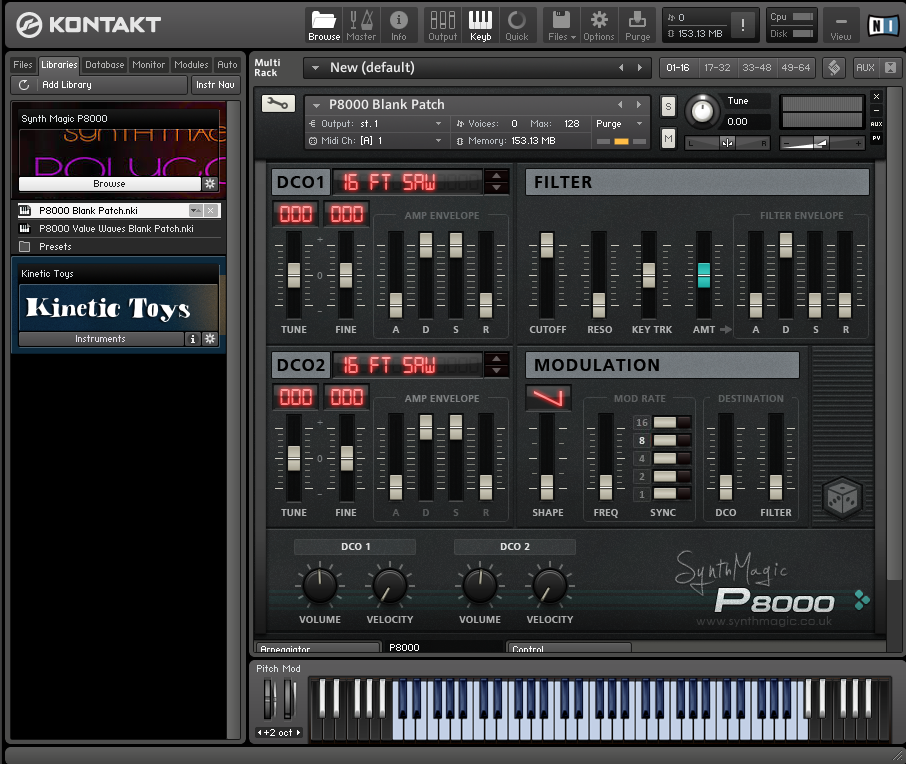The width and height of the screenshot is (906, 764).
Task: Open Kinetic Toys library settings gear
Action: pos(210,339)
